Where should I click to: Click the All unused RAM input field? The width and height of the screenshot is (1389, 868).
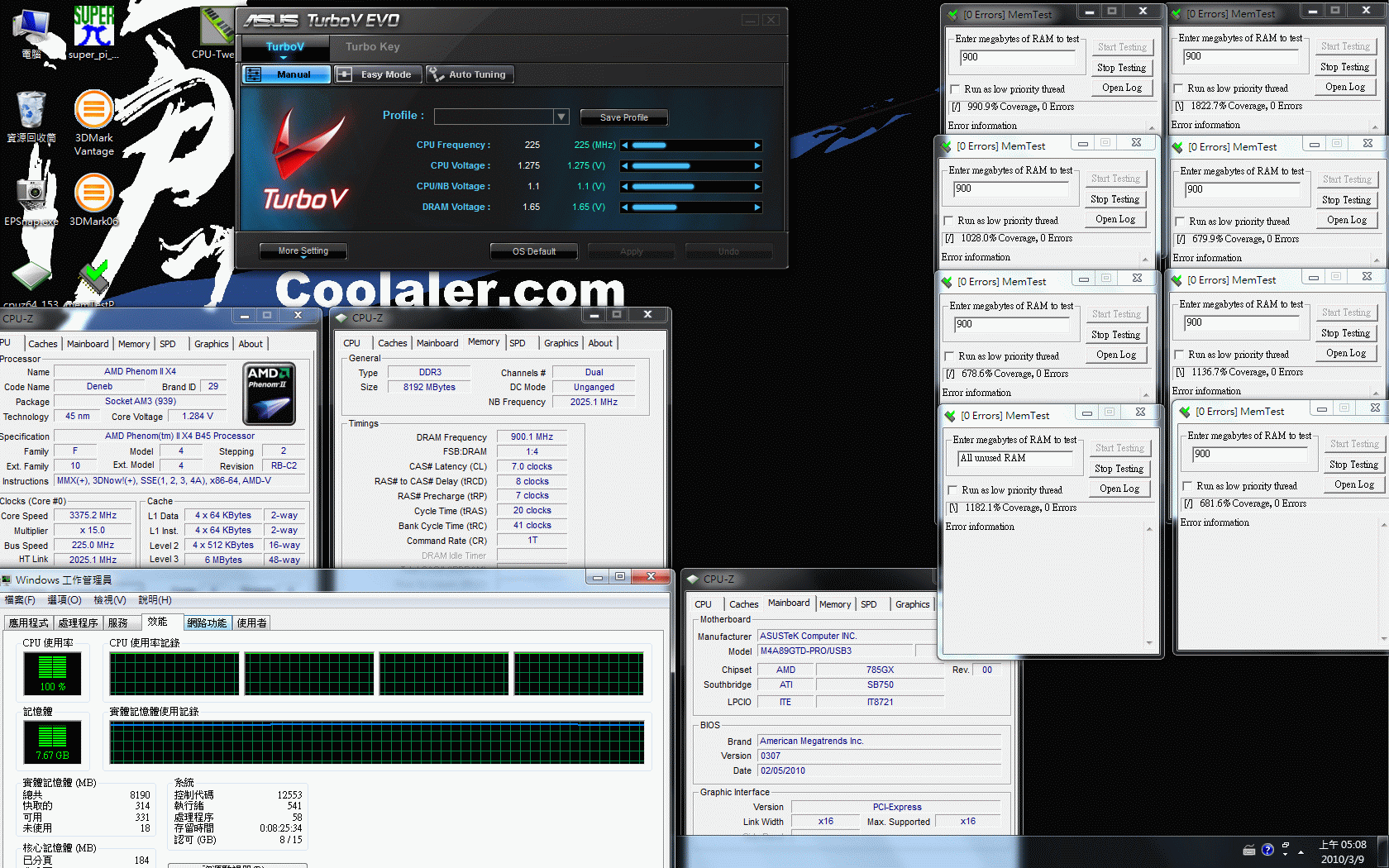1015,459
